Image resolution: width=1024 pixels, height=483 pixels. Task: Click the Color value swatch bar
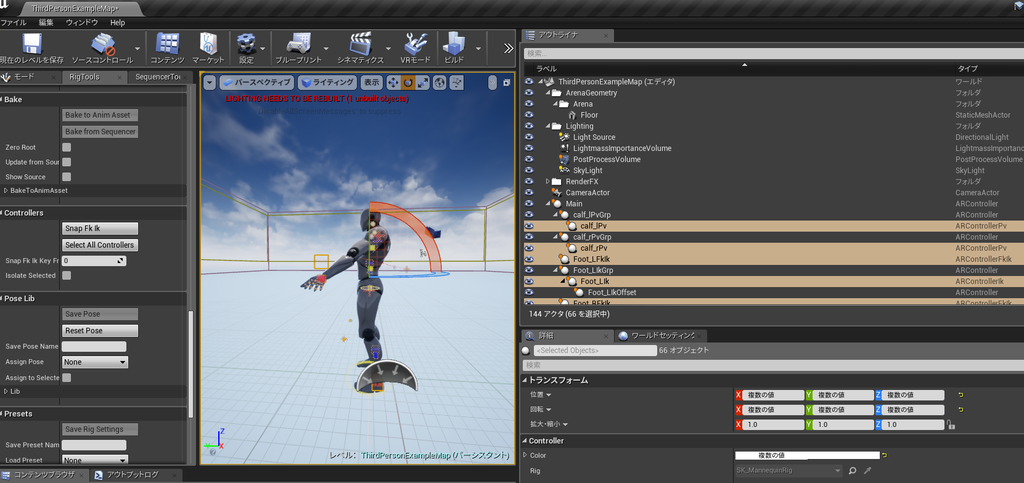coord(807,455)
